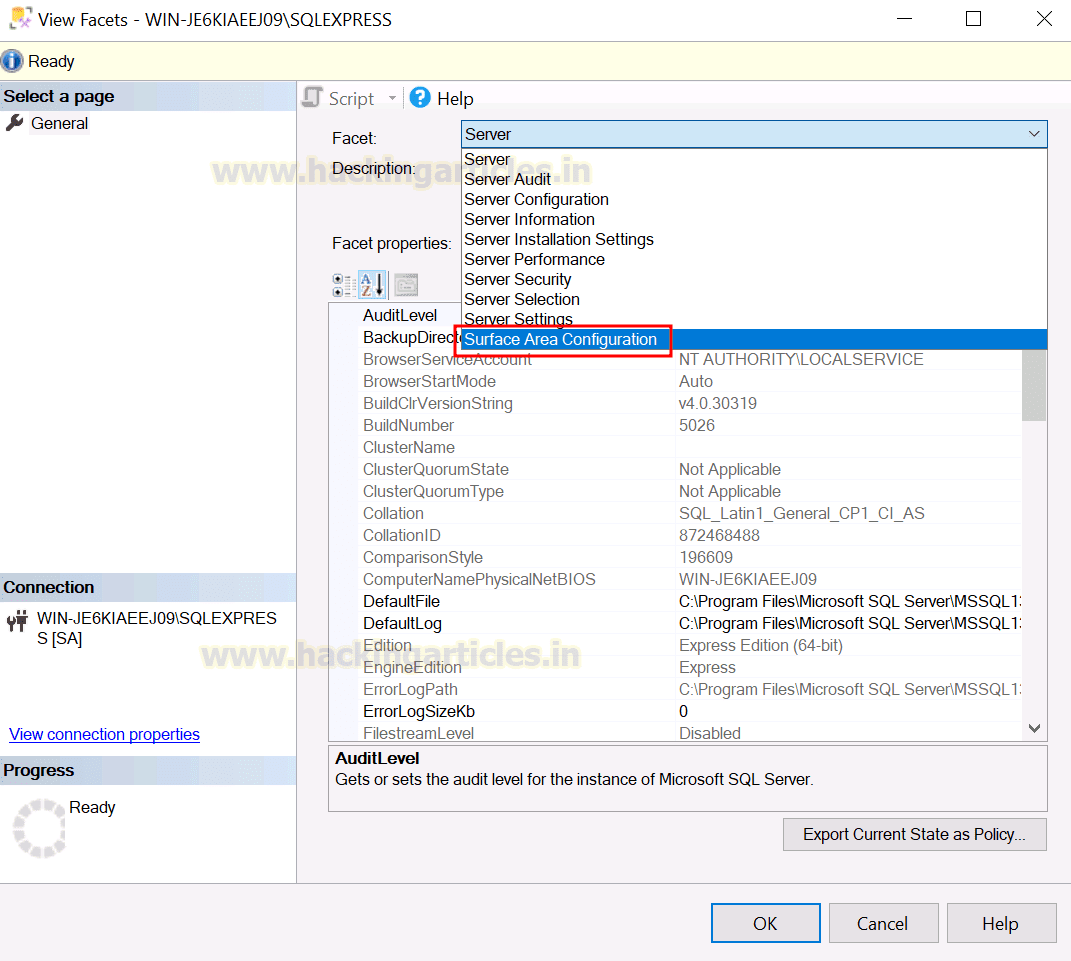Select the ErrorLogPath property

(x=411, y=690)
